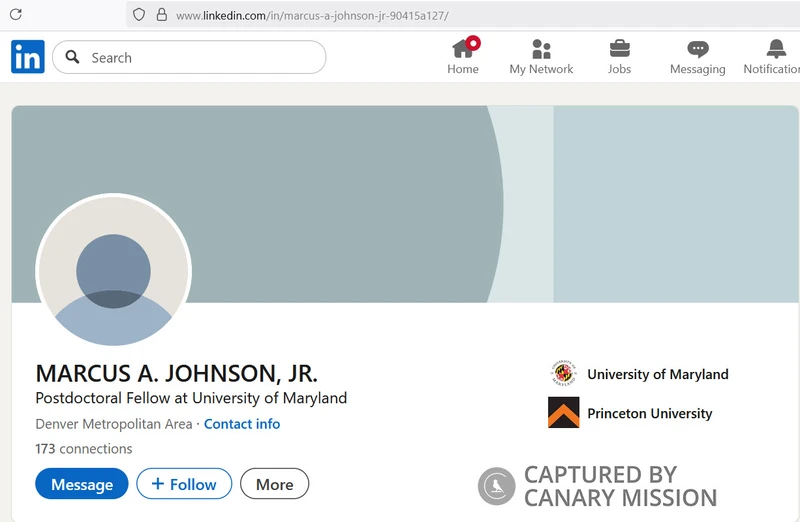Open the My Network tab

(541, 57)
